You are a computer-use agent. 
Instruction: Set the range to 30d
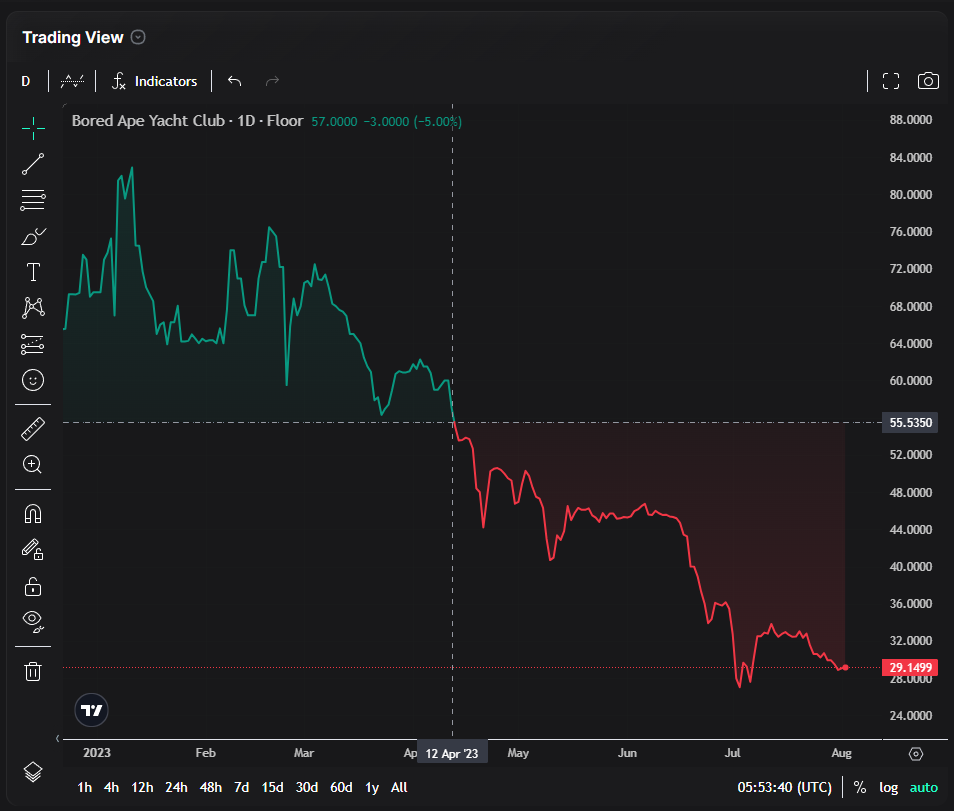307,787
